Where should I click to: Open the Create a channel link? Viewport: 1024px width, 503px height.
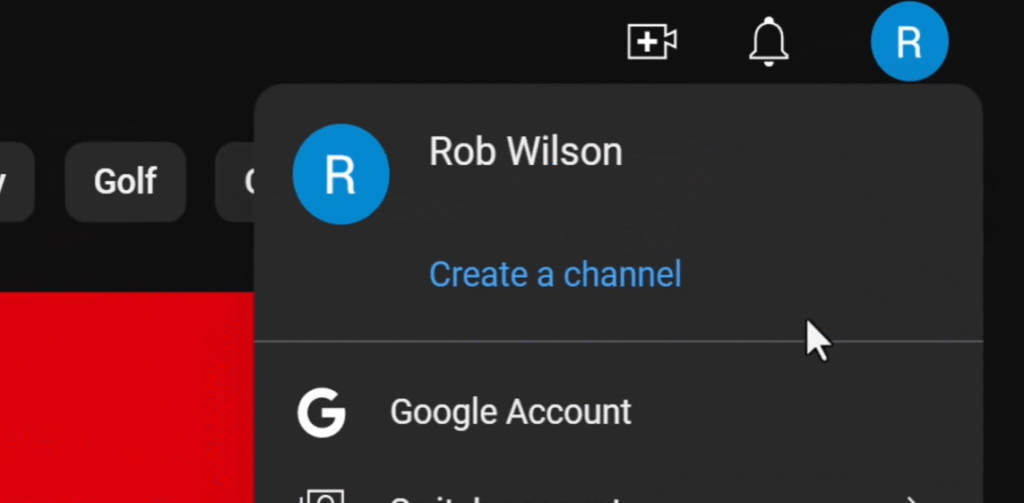coord(555,274)
